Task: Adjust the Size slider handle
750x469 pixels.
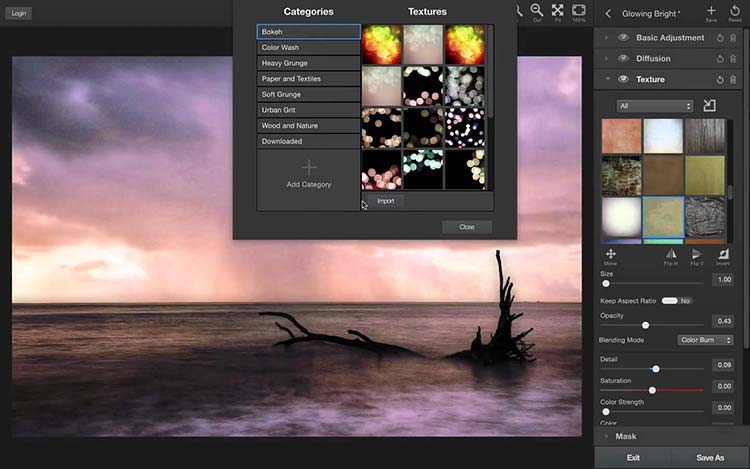Action: (x=606, y=284)
